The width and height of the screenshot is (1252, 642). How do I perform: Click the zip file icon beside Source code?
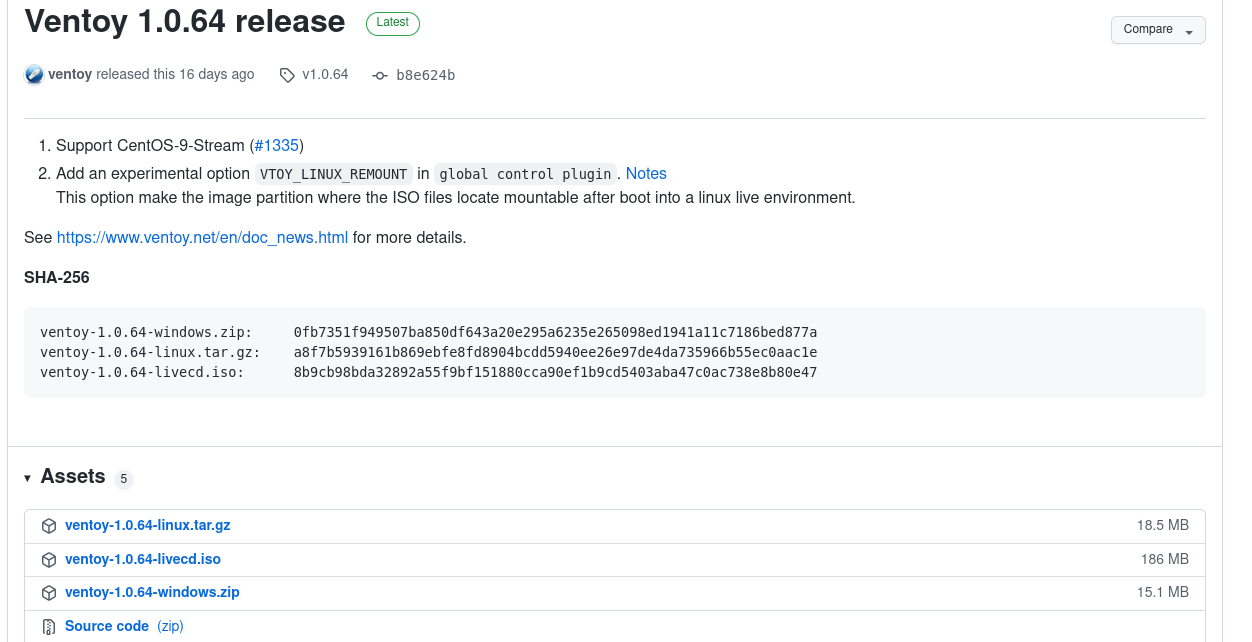[48, 627]
